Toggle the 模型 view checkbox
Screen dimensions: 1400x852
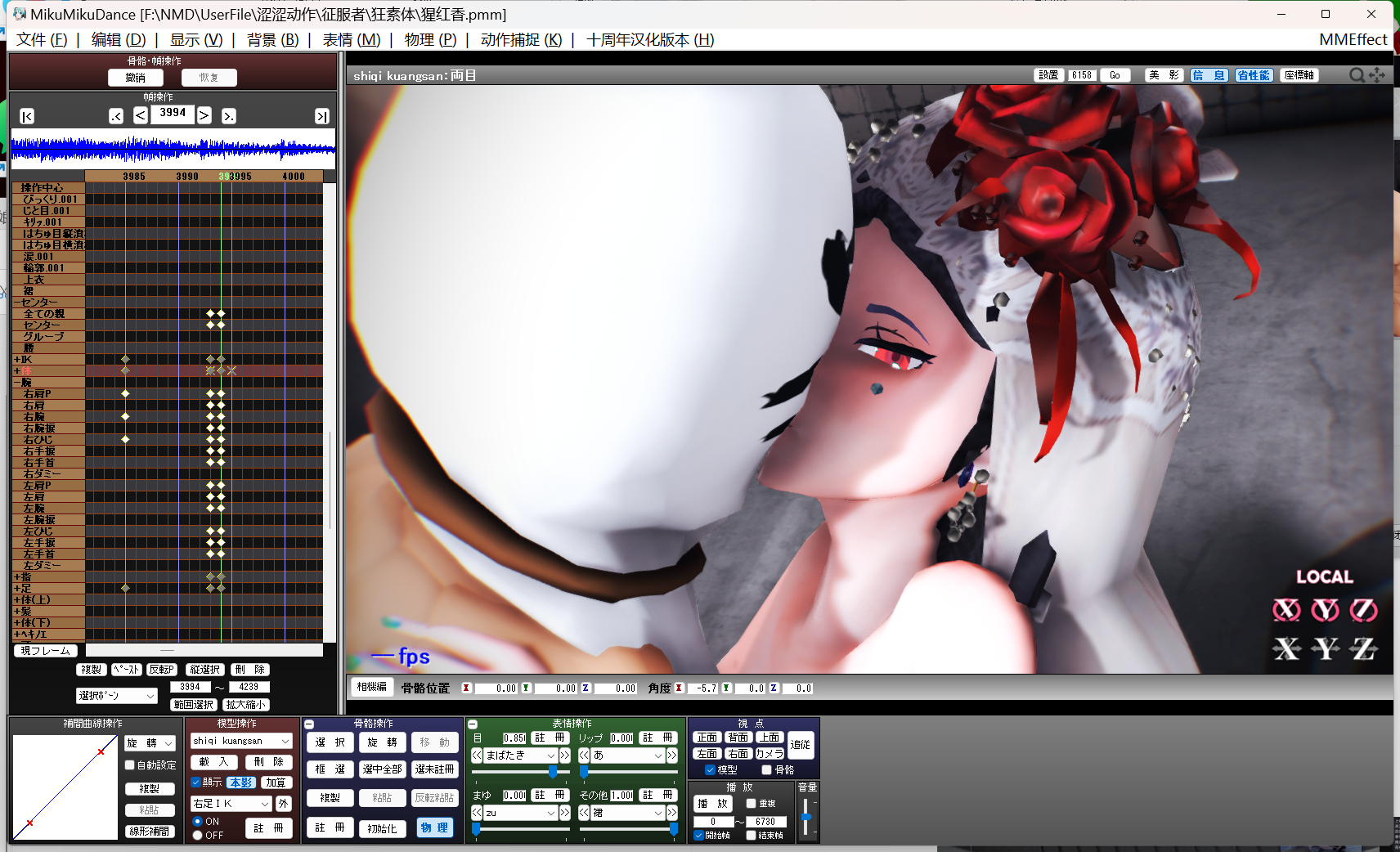pyautogui.click(x=710, y=769)
